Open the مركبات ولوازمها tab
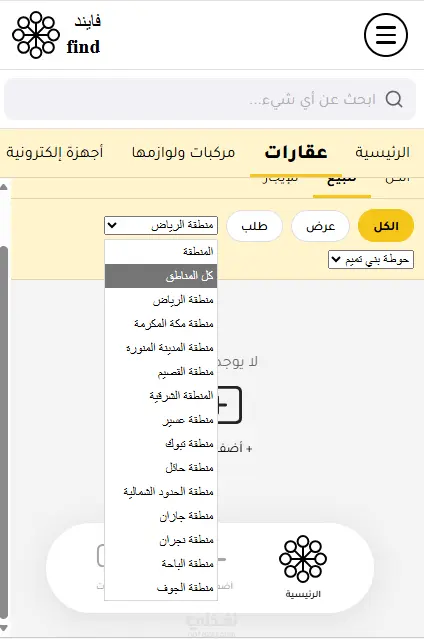Viewport: 424px width, 639px height. click(183, 152)
